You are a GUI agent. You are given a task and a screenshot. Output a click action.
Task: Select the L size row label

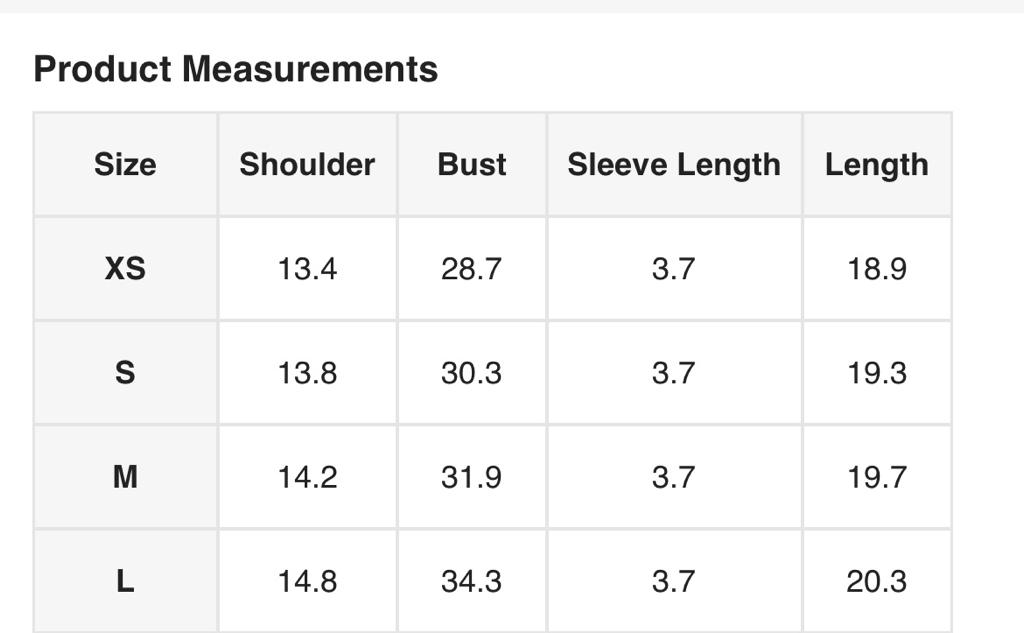pos(125,581)
